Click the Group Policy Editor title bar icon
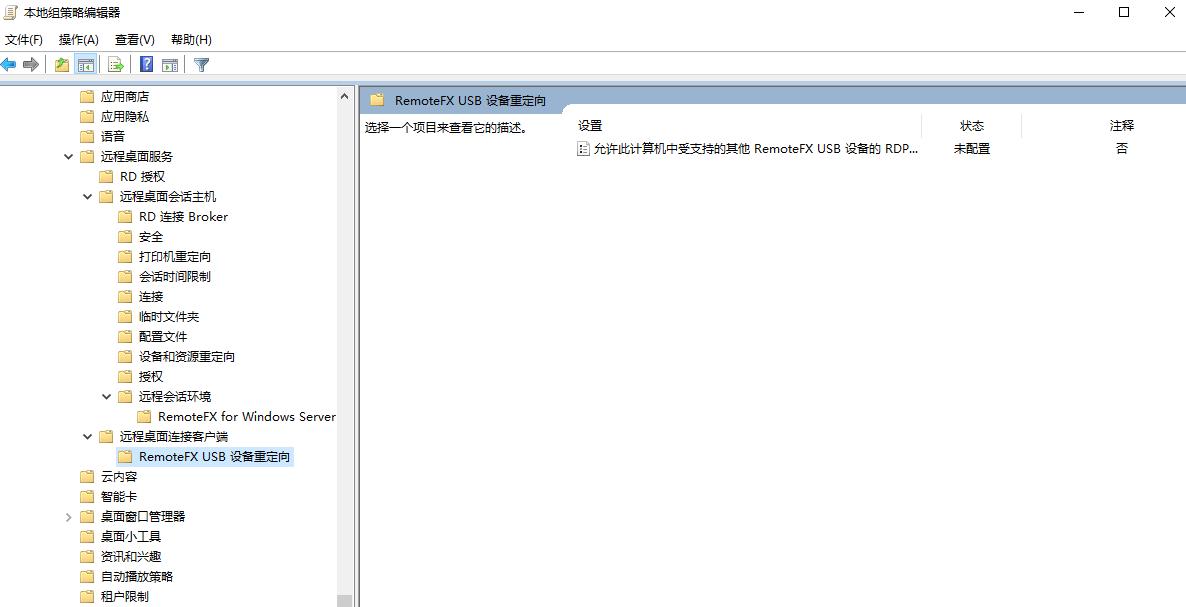The height and width of the screenshot is (607, 1186). click(x=11, y=12)
